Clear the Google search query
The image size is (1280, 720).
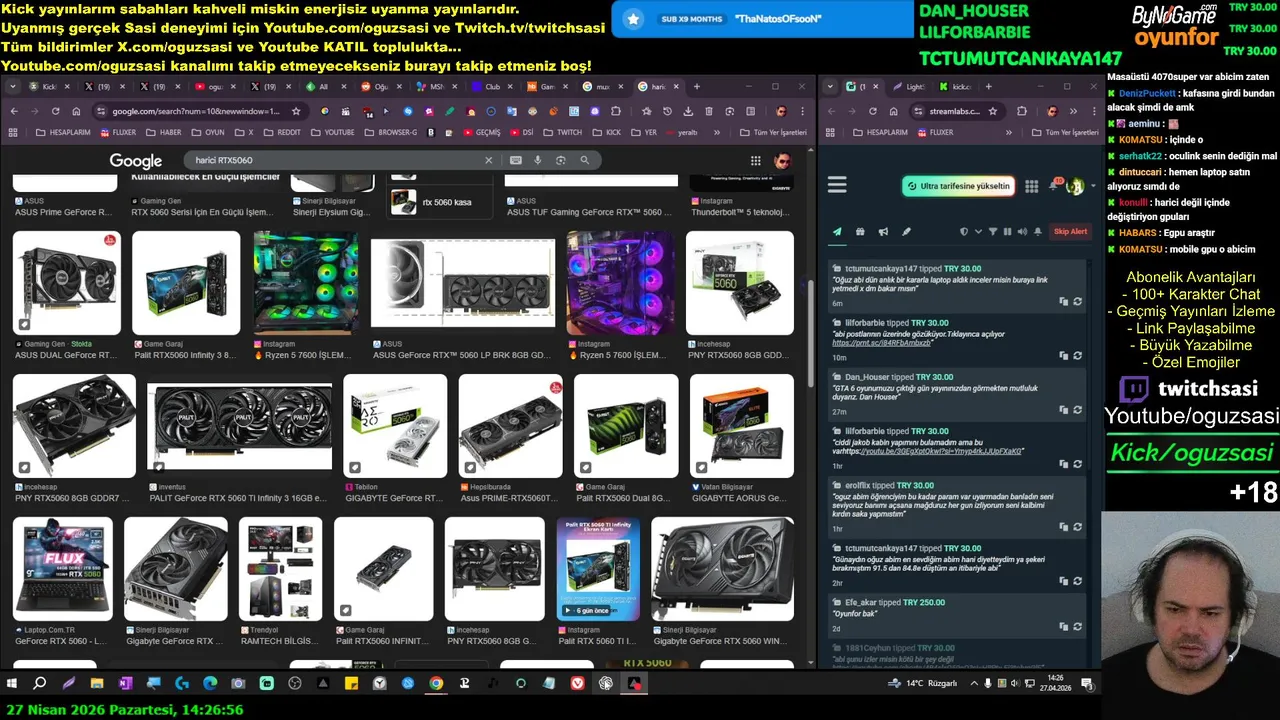click(x=489, y=160)
